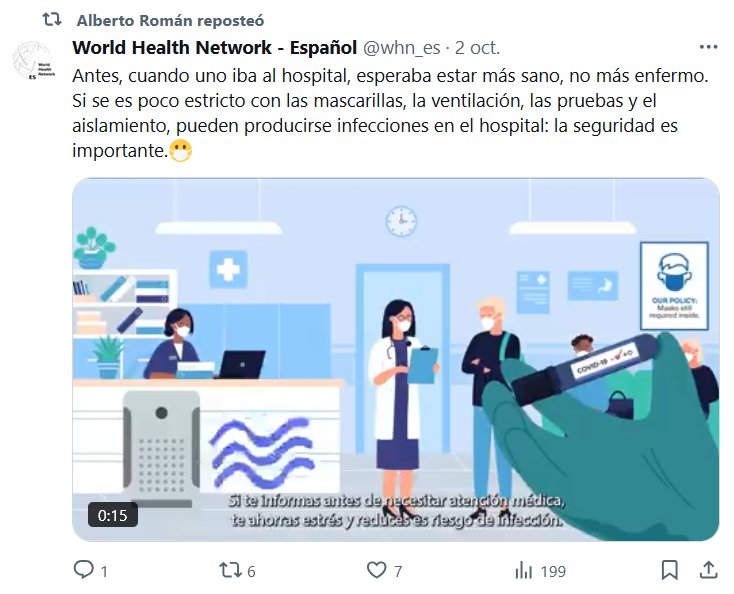Click the repost count 6
Image resolution: width=734 pixels, height=594 pixels.
[x=251, y=571]
